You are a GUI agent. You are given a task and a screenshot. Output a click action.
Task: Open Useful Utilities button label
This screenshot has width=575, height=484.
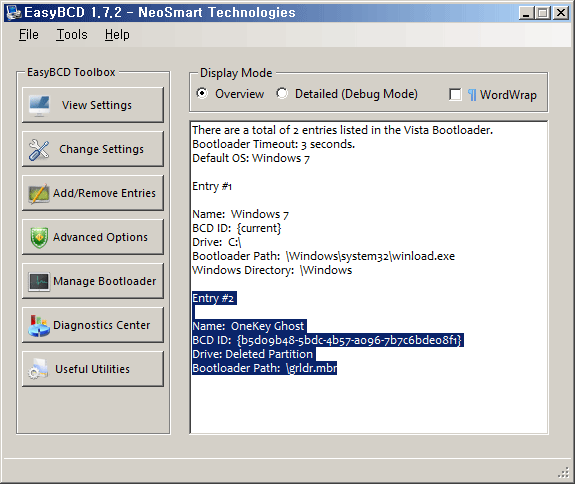click(92, 369)
